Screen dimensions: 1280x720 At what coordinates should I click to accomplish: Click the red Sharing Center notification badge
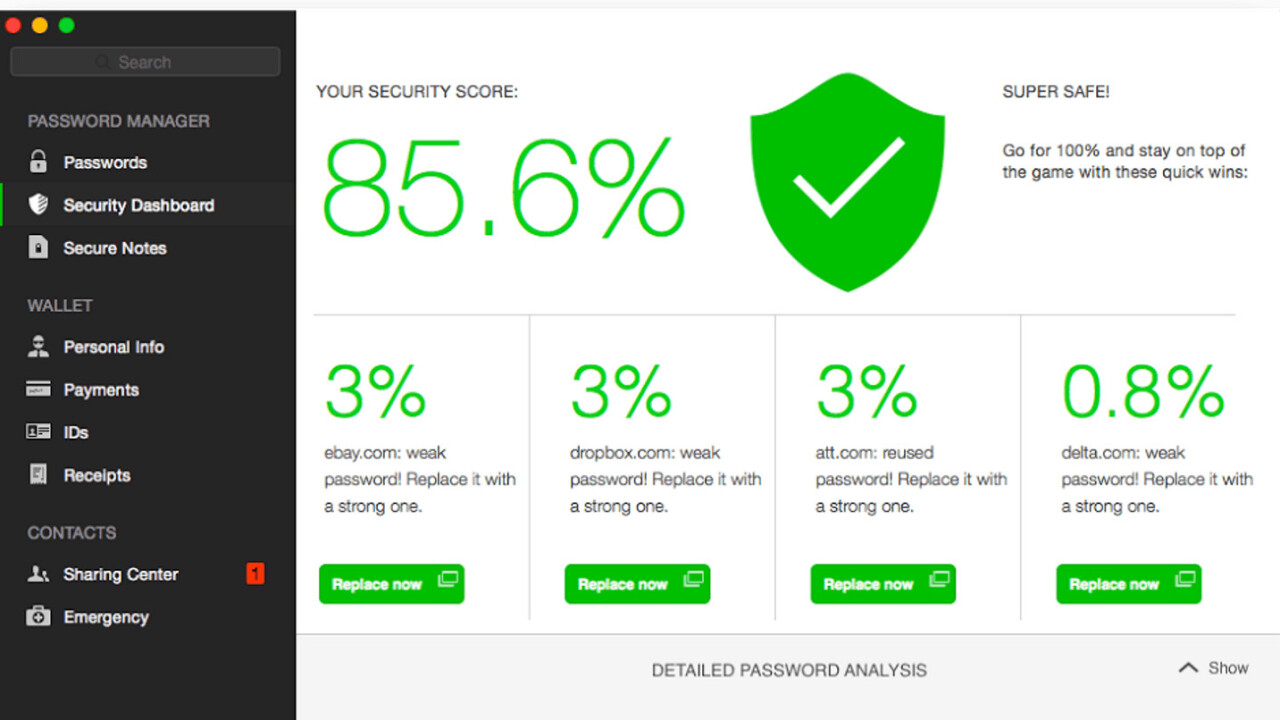[255, 574]
